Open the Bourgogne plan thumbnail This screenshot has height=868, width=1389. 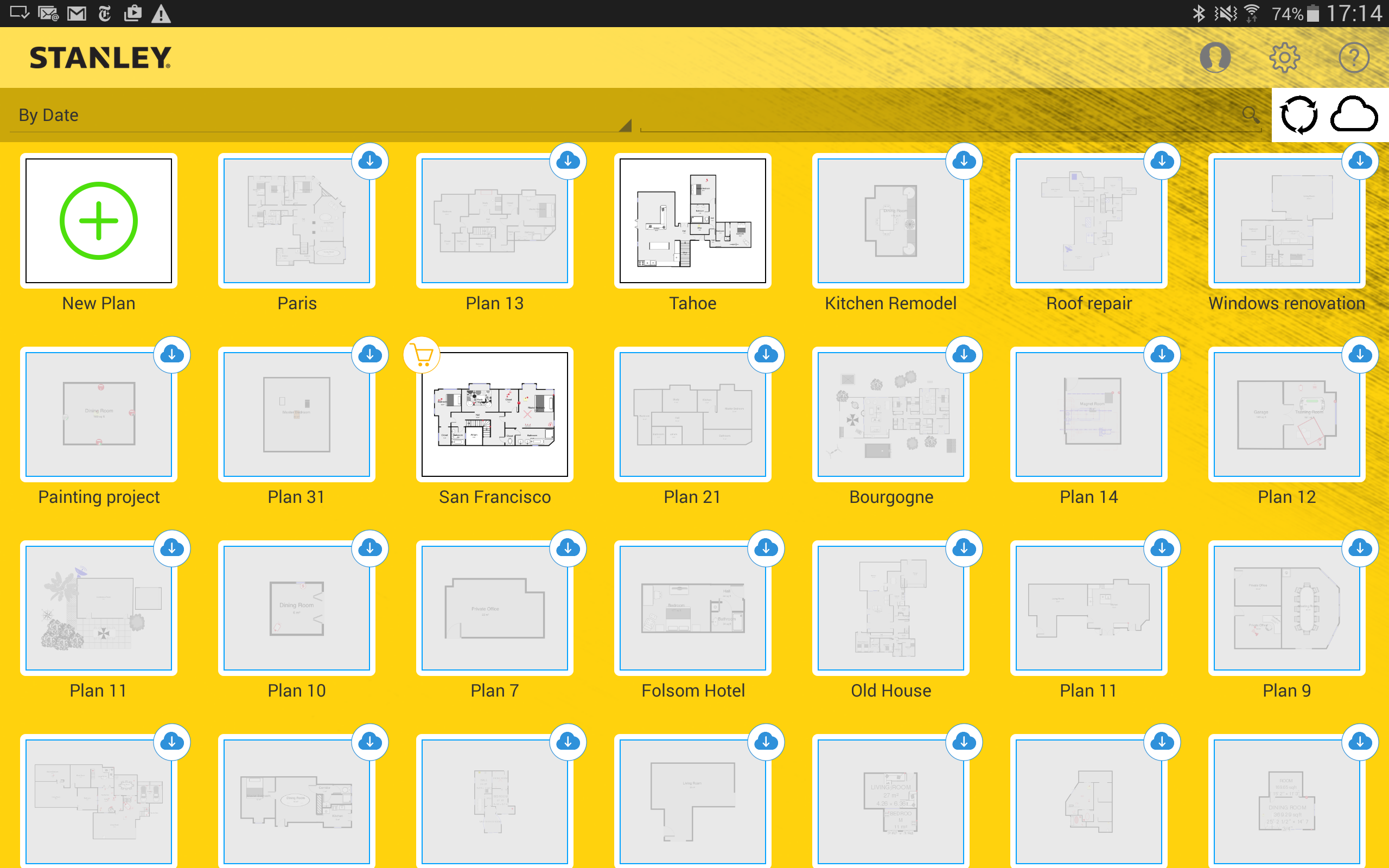(x=891, y=414)
